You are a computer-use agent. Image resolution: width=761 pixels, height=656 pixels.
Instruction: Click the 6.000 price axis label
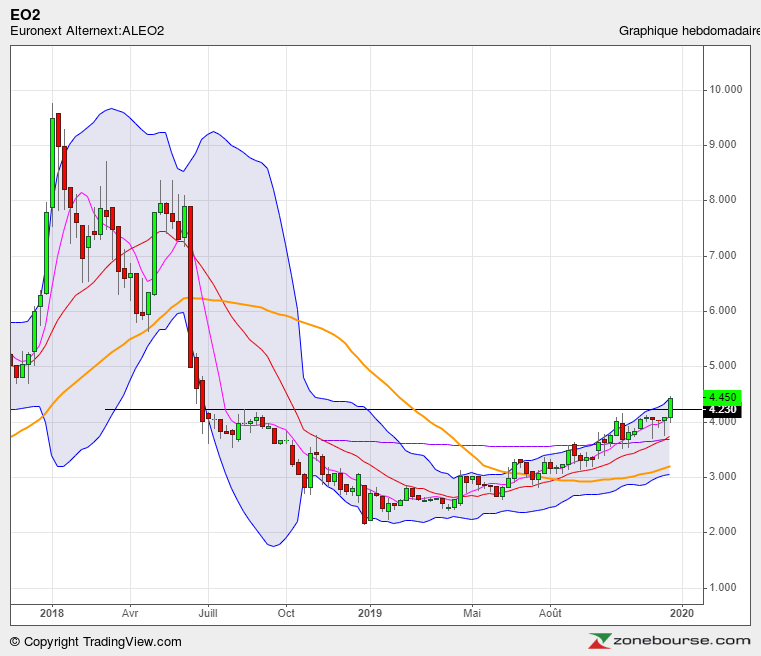pyautogui.click(x=723, y=311)
